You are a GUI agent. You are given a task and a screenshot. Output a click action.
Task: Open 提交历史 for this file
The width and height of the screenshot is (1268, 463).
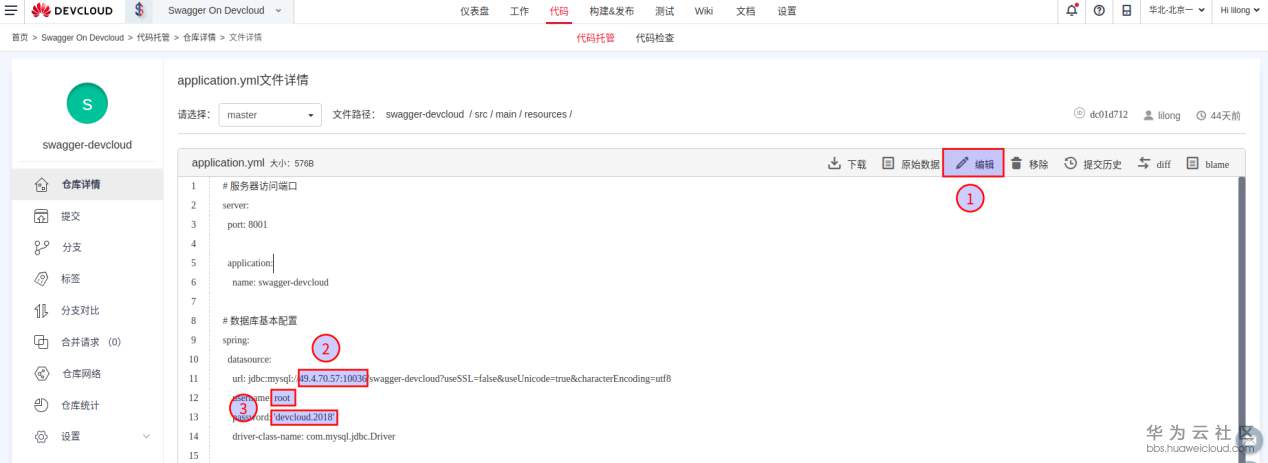[1092, 164]
